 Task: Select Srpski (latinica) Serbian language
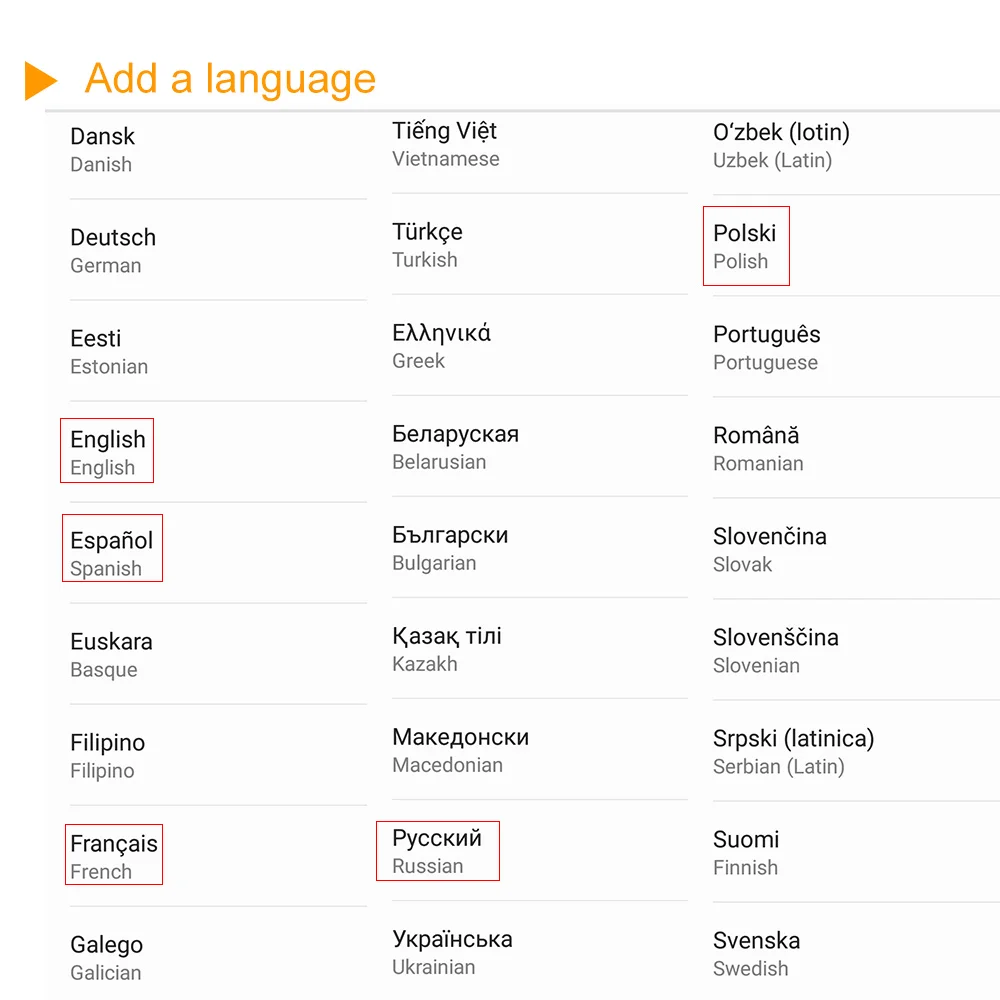click(x=856, y=751)
